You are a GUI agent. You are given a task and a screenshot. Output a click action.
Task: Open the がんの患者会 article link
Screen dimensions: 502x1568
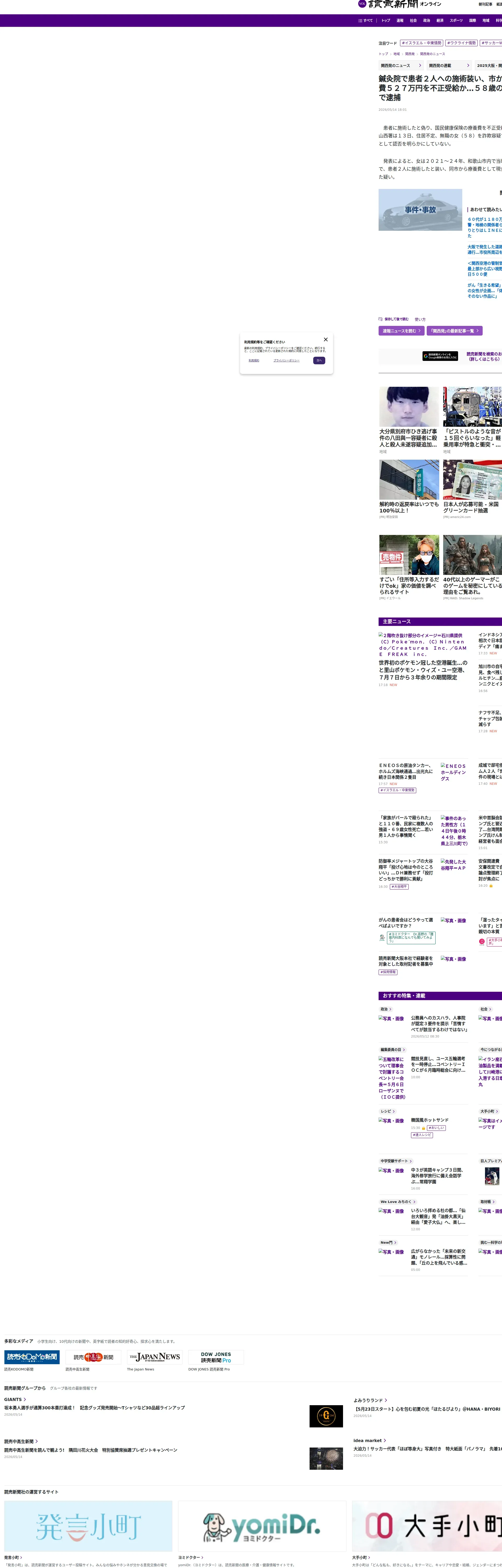[x=406, y=923]
